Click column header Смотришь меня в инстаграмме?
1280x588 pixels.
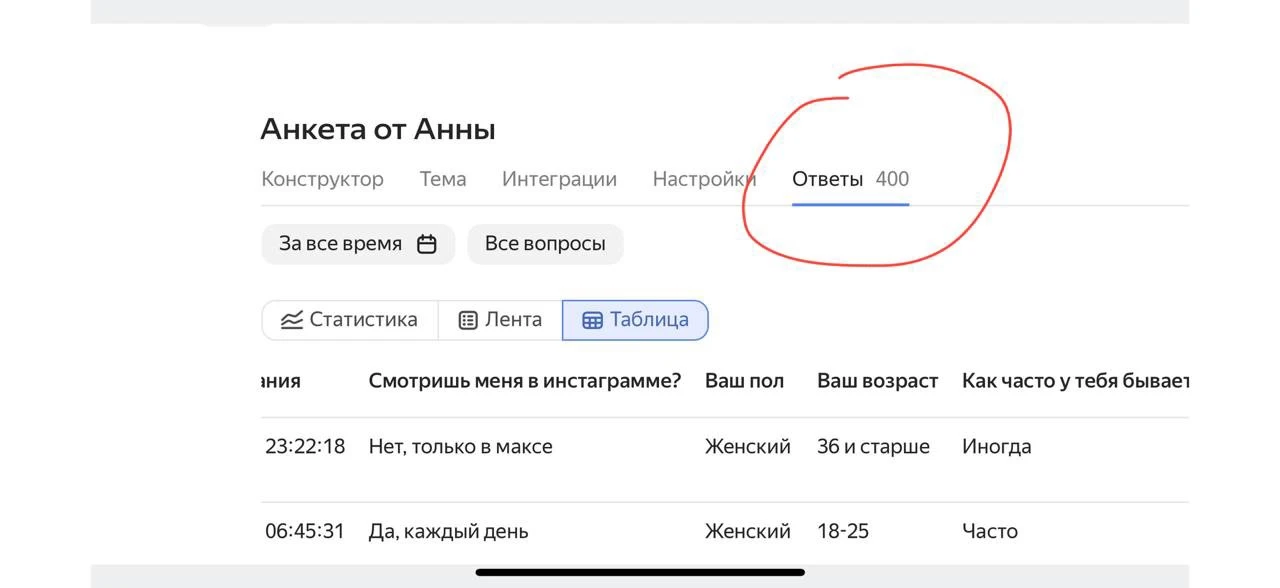[x=525, y=381]
